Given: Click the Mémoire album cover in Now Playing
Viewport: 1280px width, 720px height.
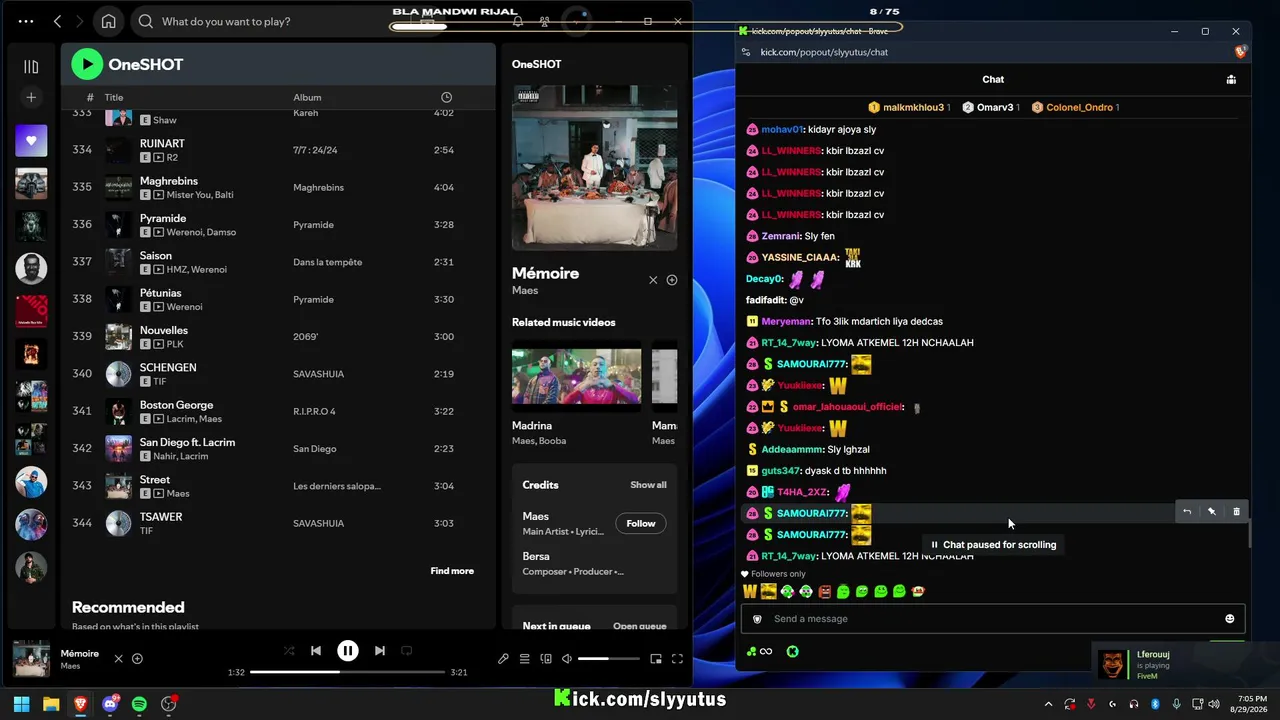Looking at the screenshot, I should pos(594,167).
